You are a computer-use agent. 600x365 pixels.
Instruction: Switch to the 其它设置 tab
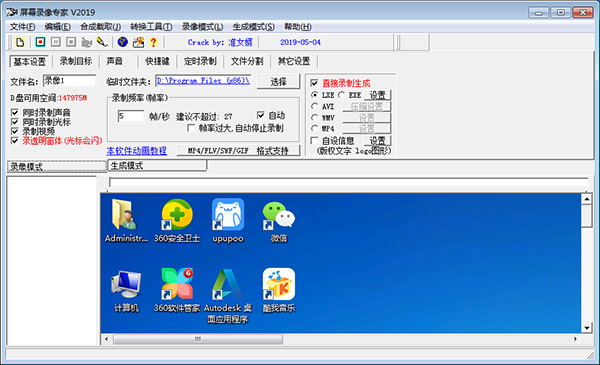click(293, 61)
